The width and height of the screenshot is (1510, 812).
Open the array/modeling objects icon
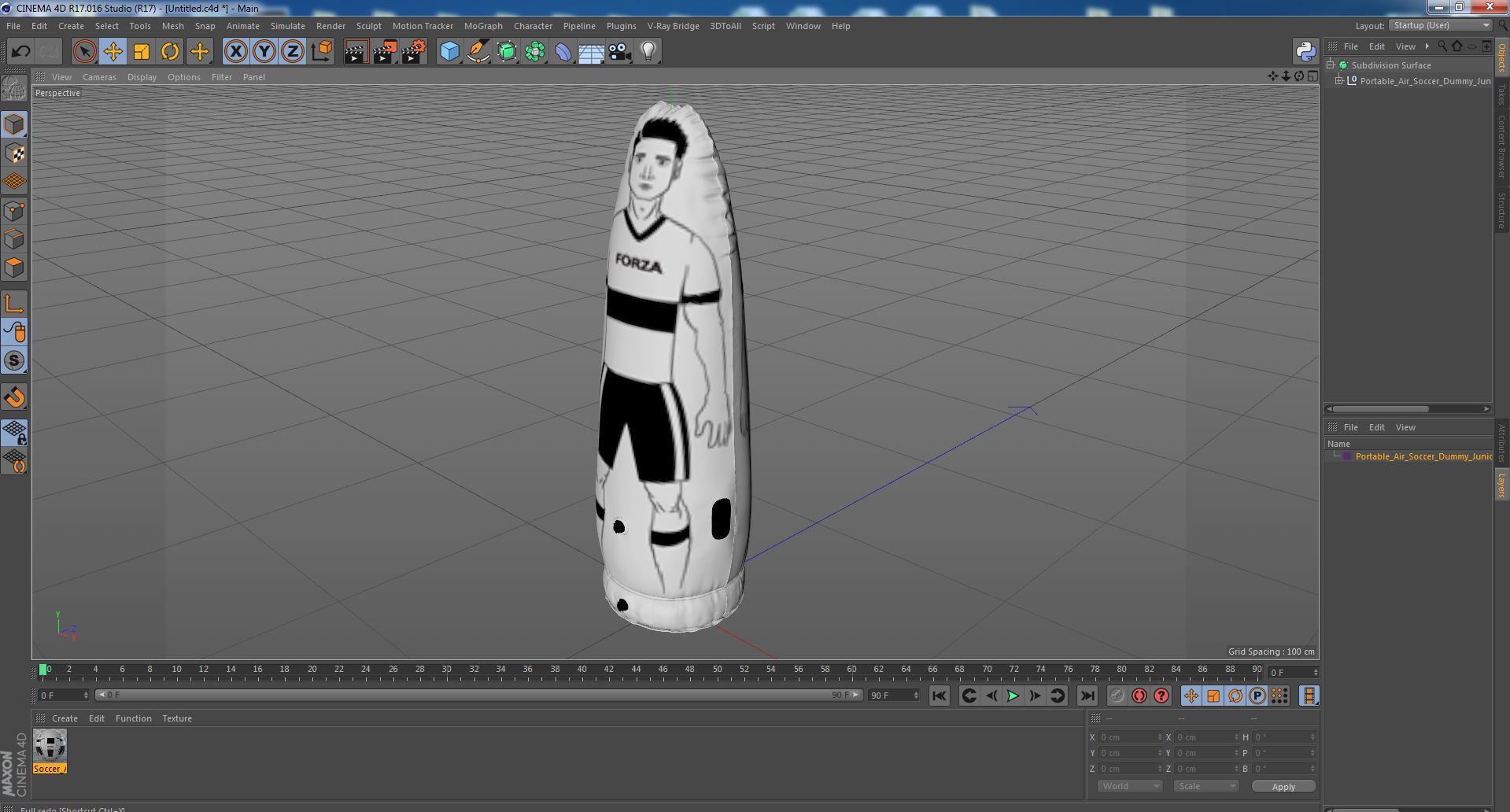535,52
